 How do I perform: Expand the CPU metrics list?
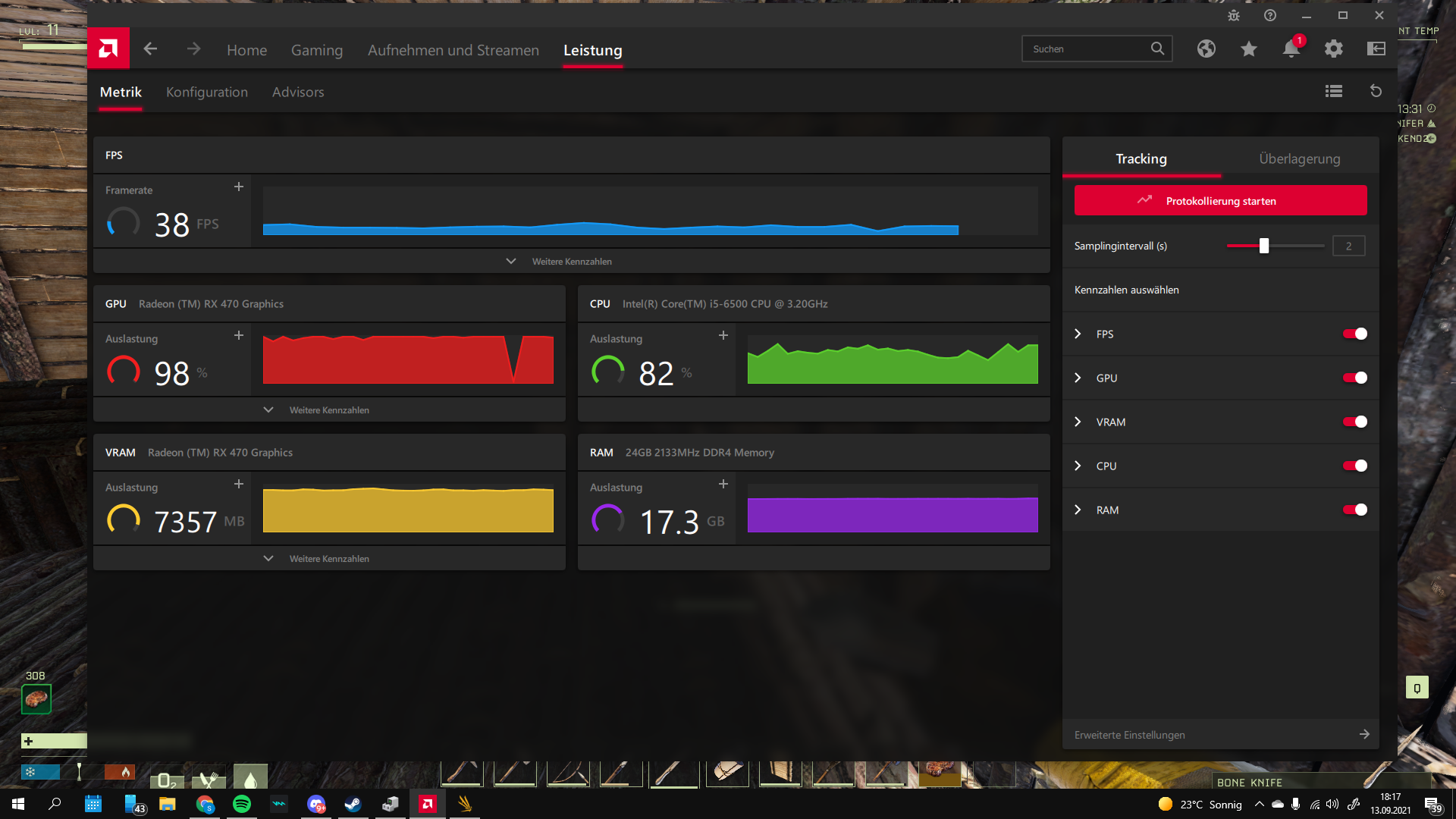coord(1078,466)
